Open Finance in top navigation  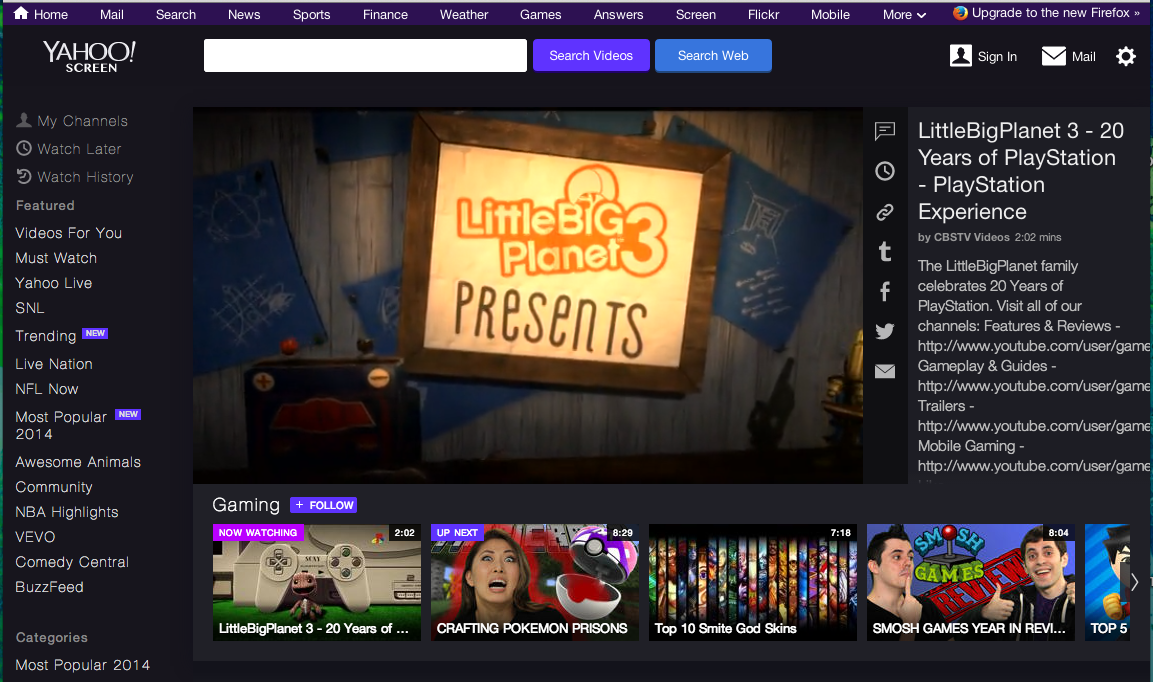pyautogui.click(x=385, y=15)
